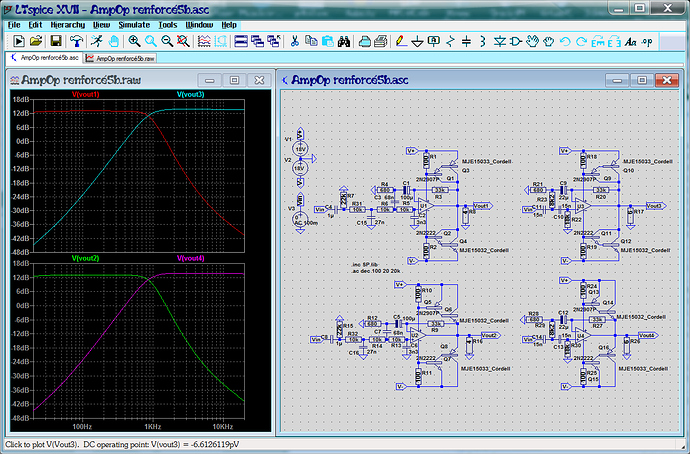
Task: Click the V(vout3) trace label
Action: (191, 94)
